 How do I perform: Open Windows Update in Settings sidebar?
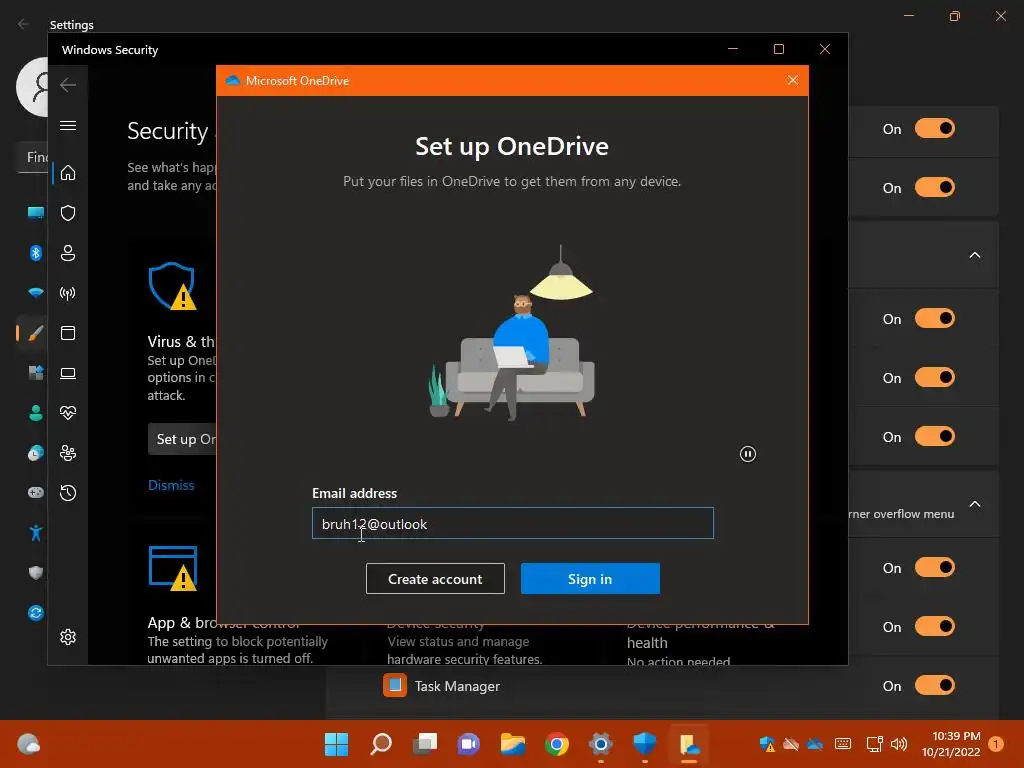point(36,613)
